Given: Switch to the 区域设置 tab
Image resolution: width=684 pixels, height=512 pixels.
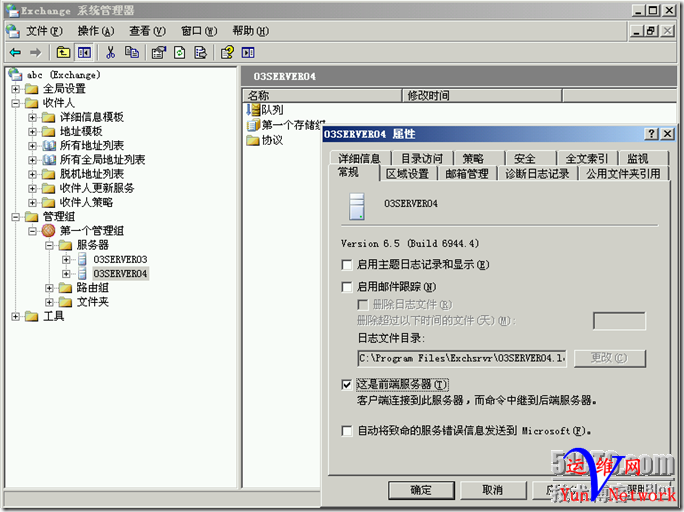Looking at the screenshot, I should pos(407,174).
